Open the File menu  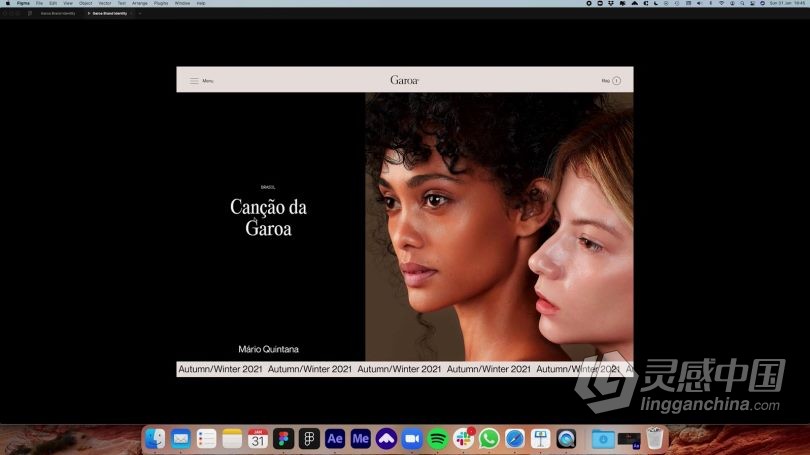39,3
